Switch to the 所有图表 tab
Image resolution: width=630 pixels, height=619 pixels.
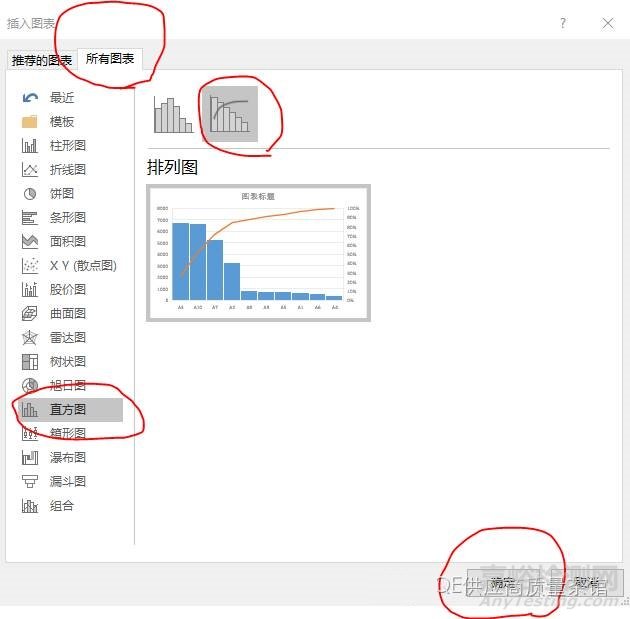(110, 59)
